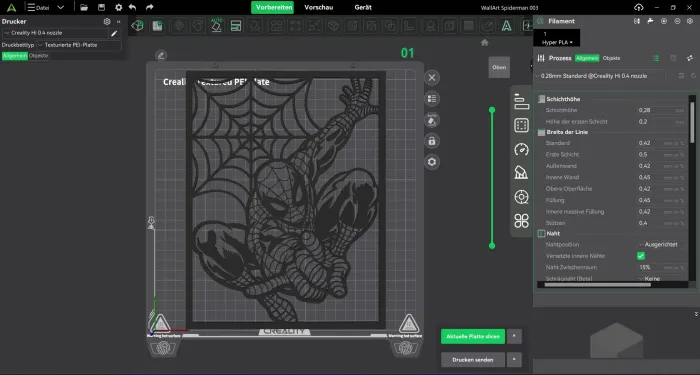Collapse the Drucker panel with double chevron
Image resolution: width=700 pixels, height=375 pixels.
click(118, 21)
